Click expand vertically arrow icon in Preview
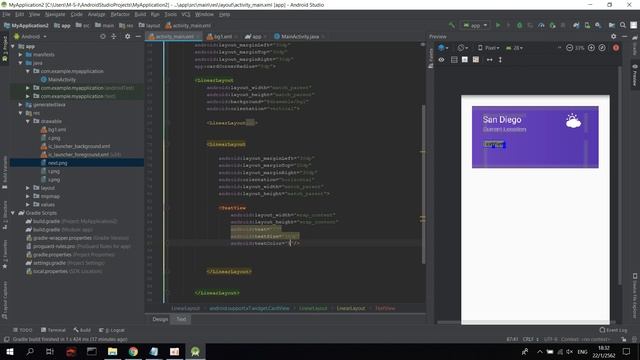The width and height of the screenshot is (640, 360). click(x=500, y=60)
